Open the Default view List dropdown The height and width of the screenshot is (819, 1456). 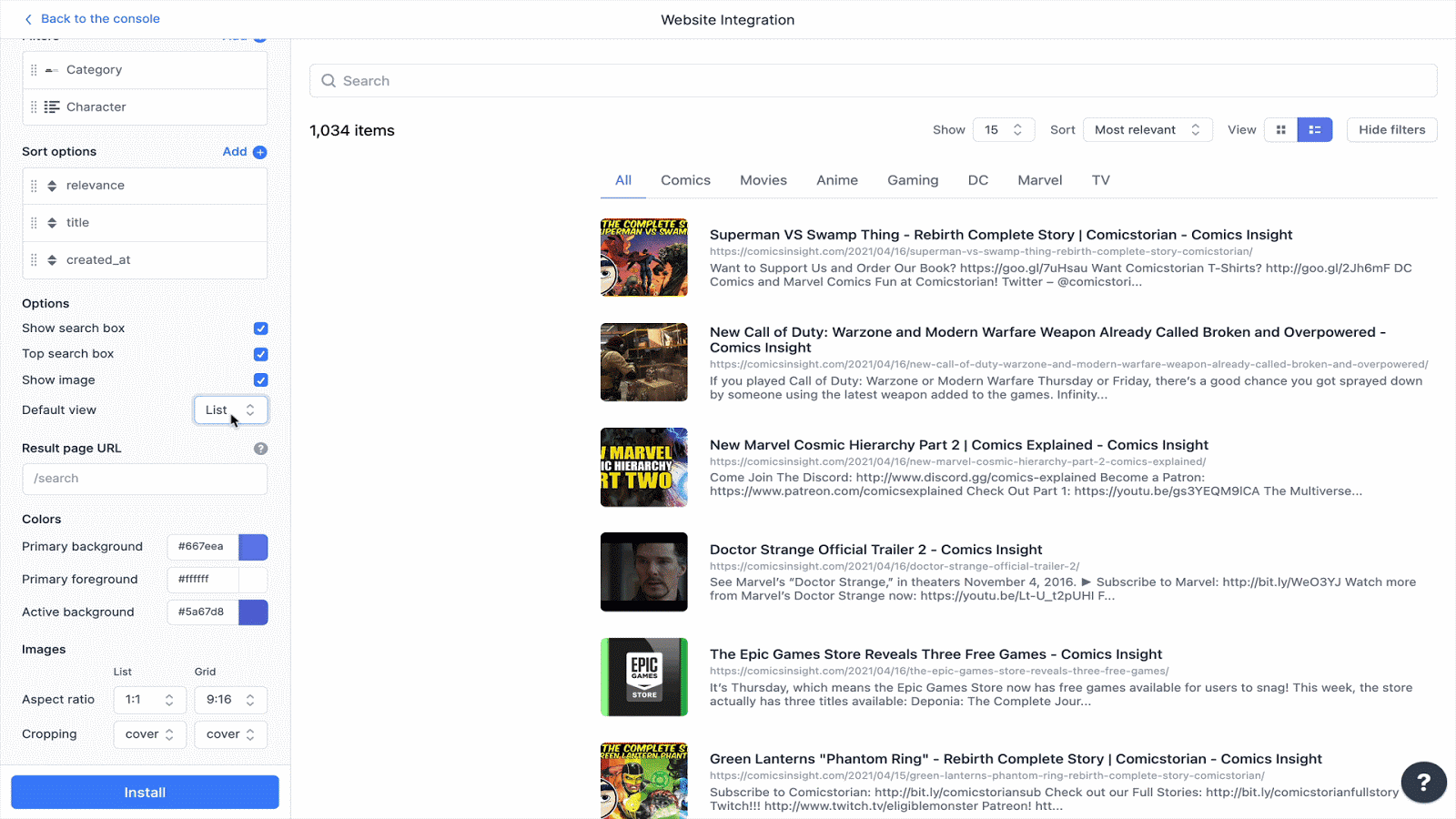231,410
